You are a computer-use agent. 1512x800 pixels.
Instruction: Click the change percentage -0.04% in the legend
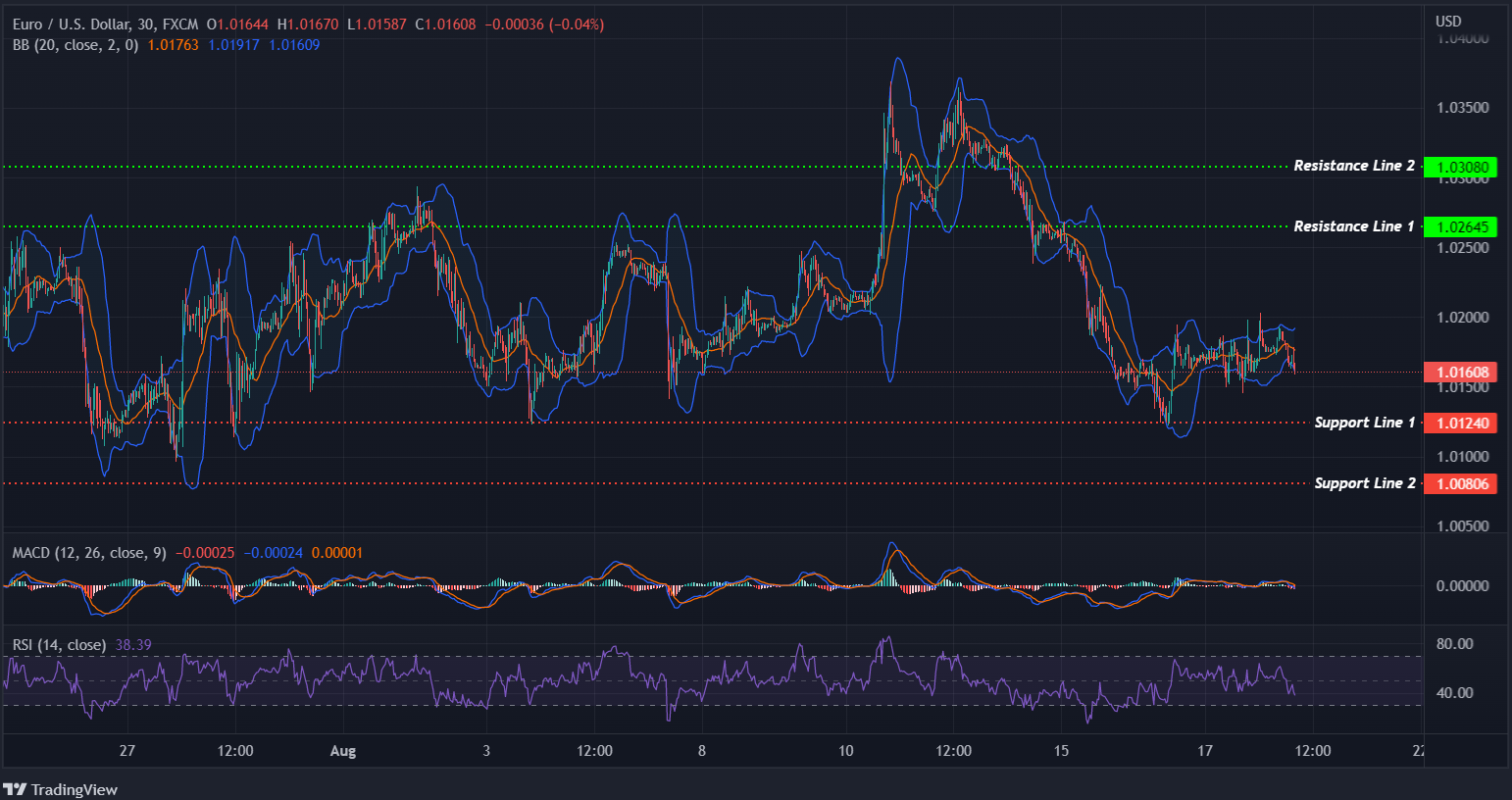(576, 24)
